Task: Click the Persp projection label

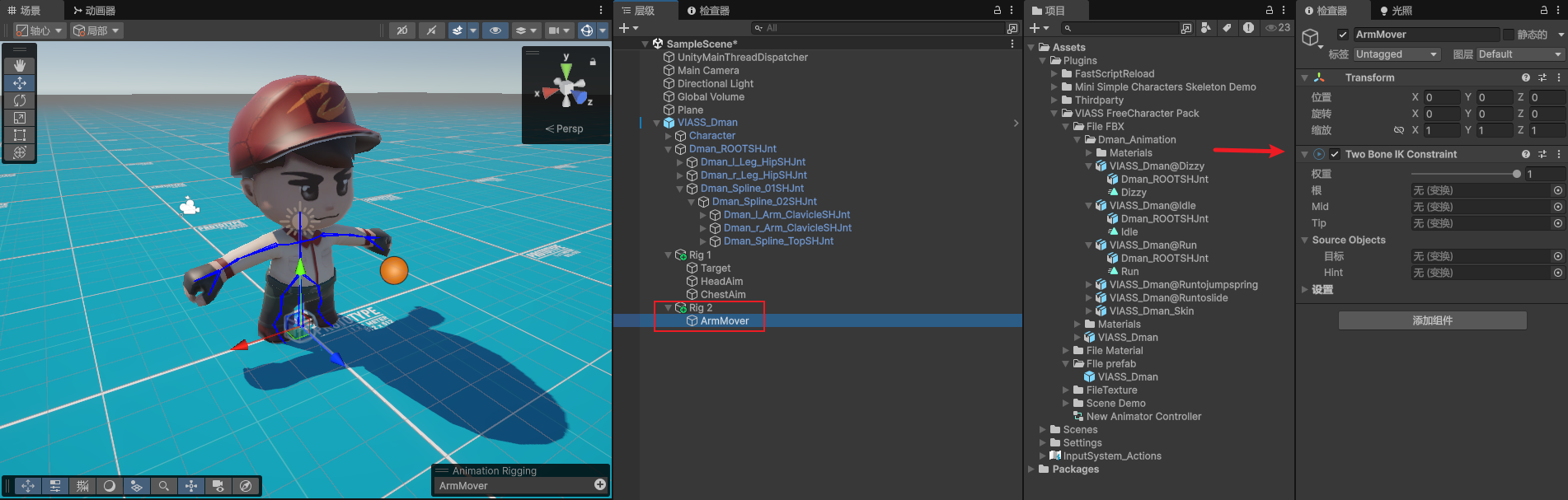Action: coord(565,129)
